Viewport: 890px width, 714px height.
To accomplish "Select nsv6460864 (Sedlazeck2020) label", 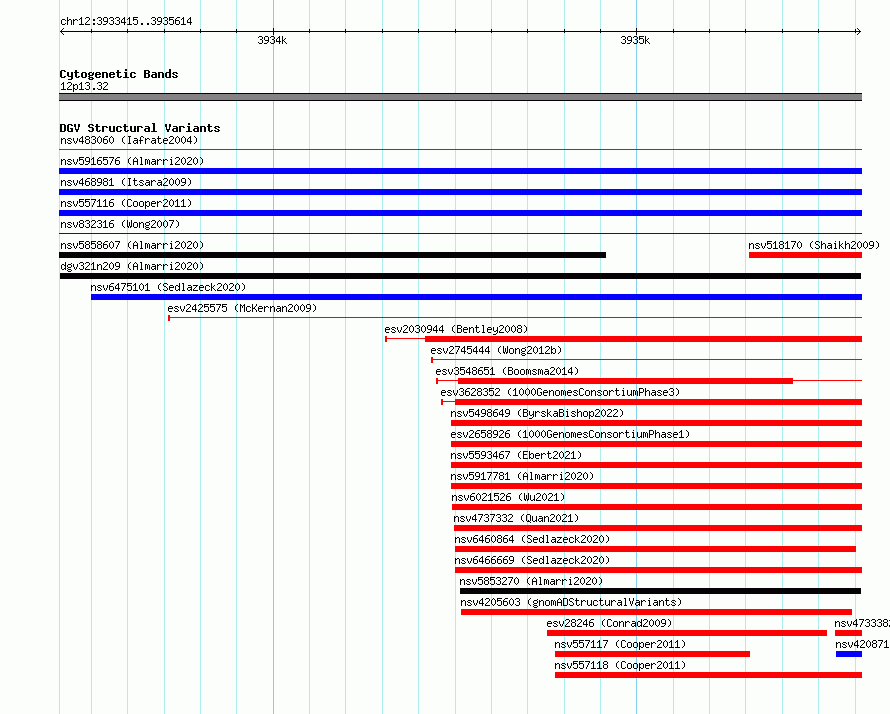I will click(x=532, y=539).
